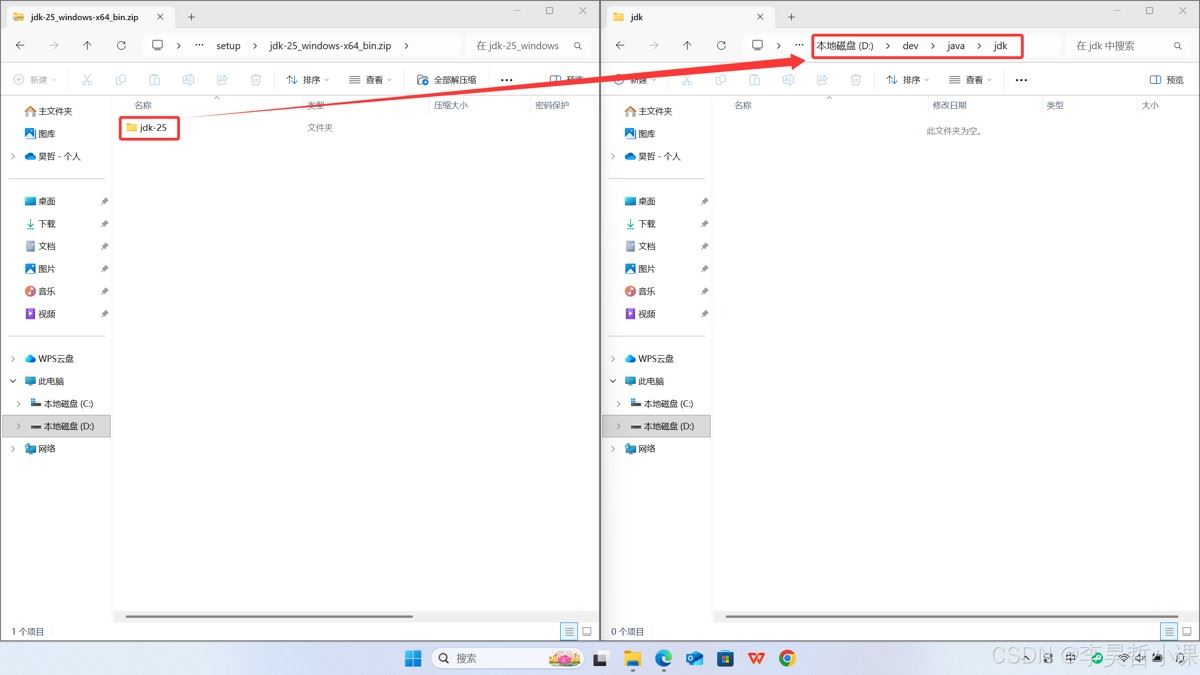Expand 本地磁盘 (C:) chevron in left sidebar
The image size is (1200, 675).
[x=19, y=404]
